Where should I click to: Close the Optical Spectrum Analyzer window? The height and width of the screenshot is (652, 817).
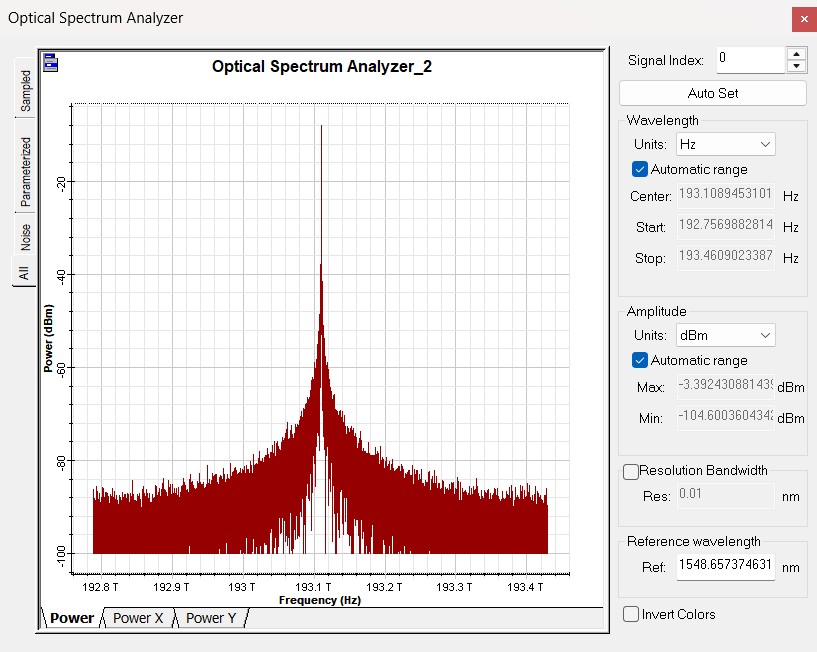(x=803, y=19)
